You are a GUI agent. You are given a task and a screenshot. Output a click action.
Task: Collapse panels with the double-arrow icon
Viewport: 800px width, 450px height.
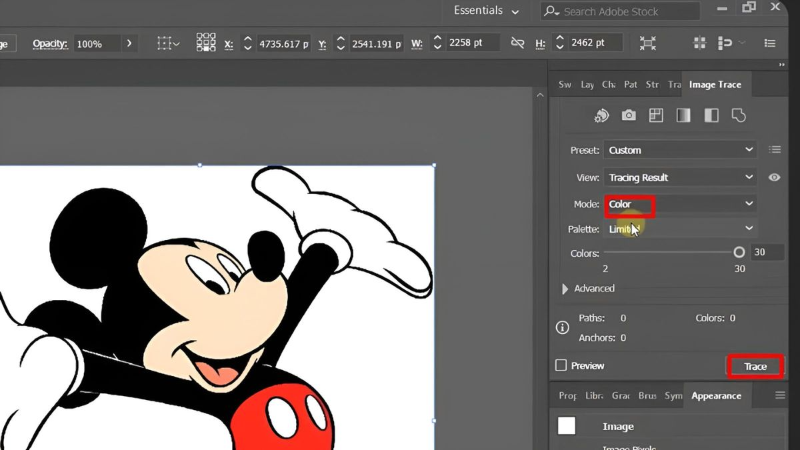pos(781,65)
